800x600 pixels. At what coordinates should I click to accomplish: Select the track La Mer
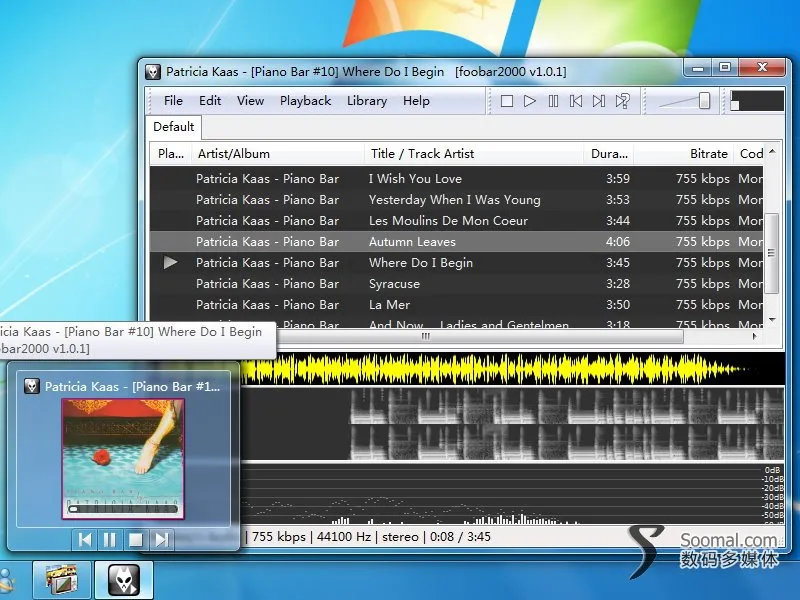click(457, 305)
